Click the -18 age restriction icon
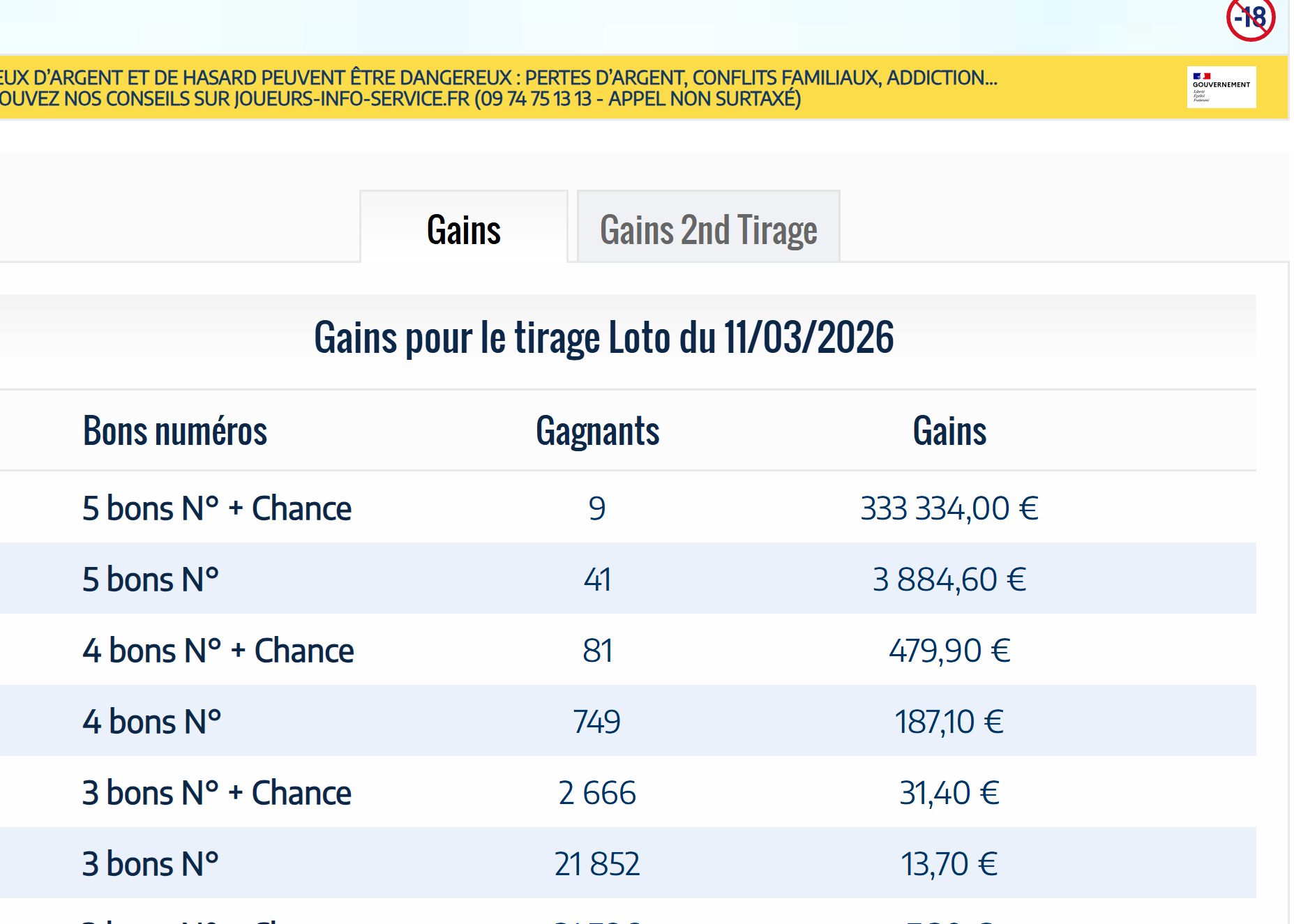The image size is (1294, 924). (1250, 18)
